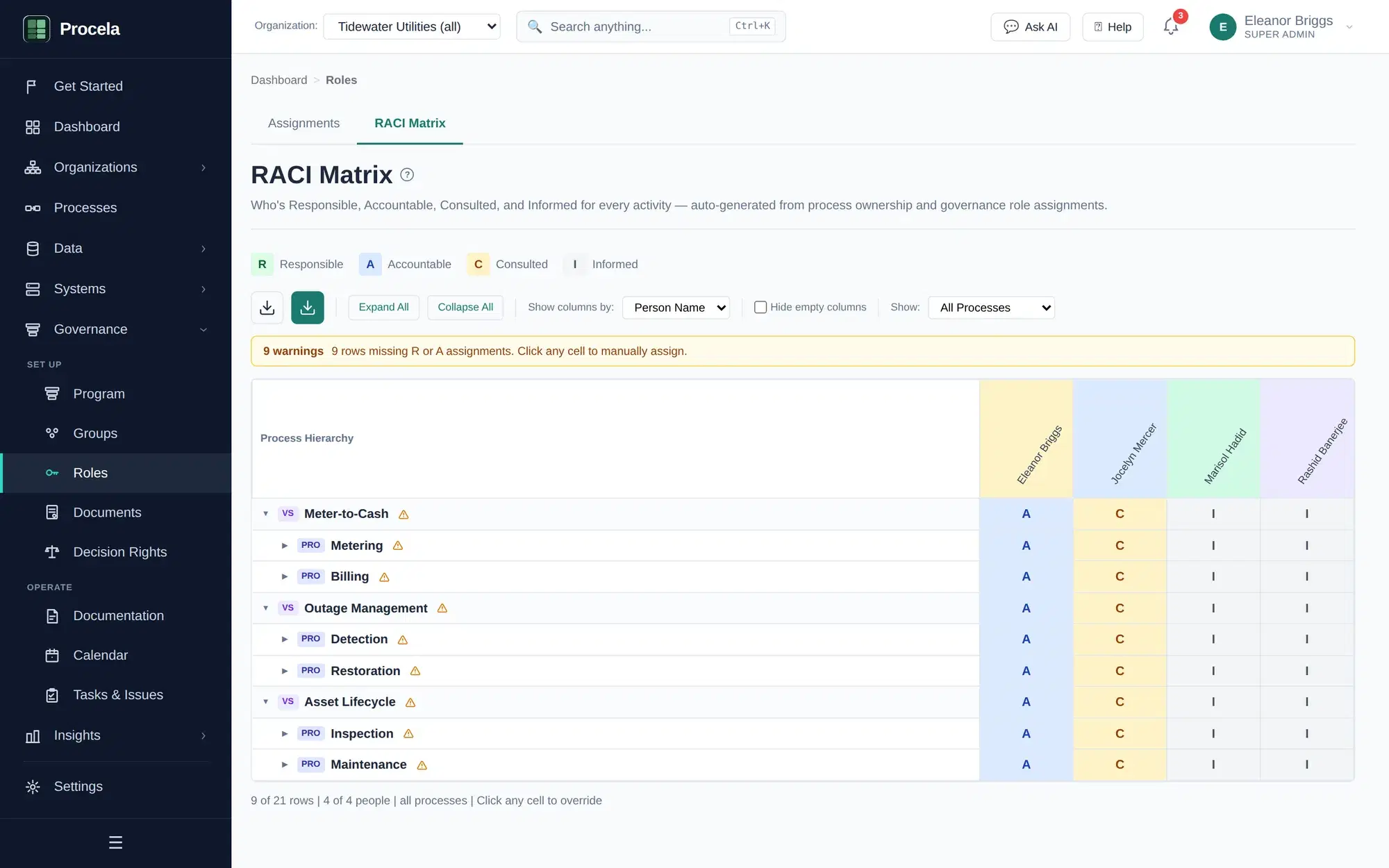1389x868 pixels.
Task: Click the warning icon next to Meter-to-Cash
Action: tap(404, 515)
